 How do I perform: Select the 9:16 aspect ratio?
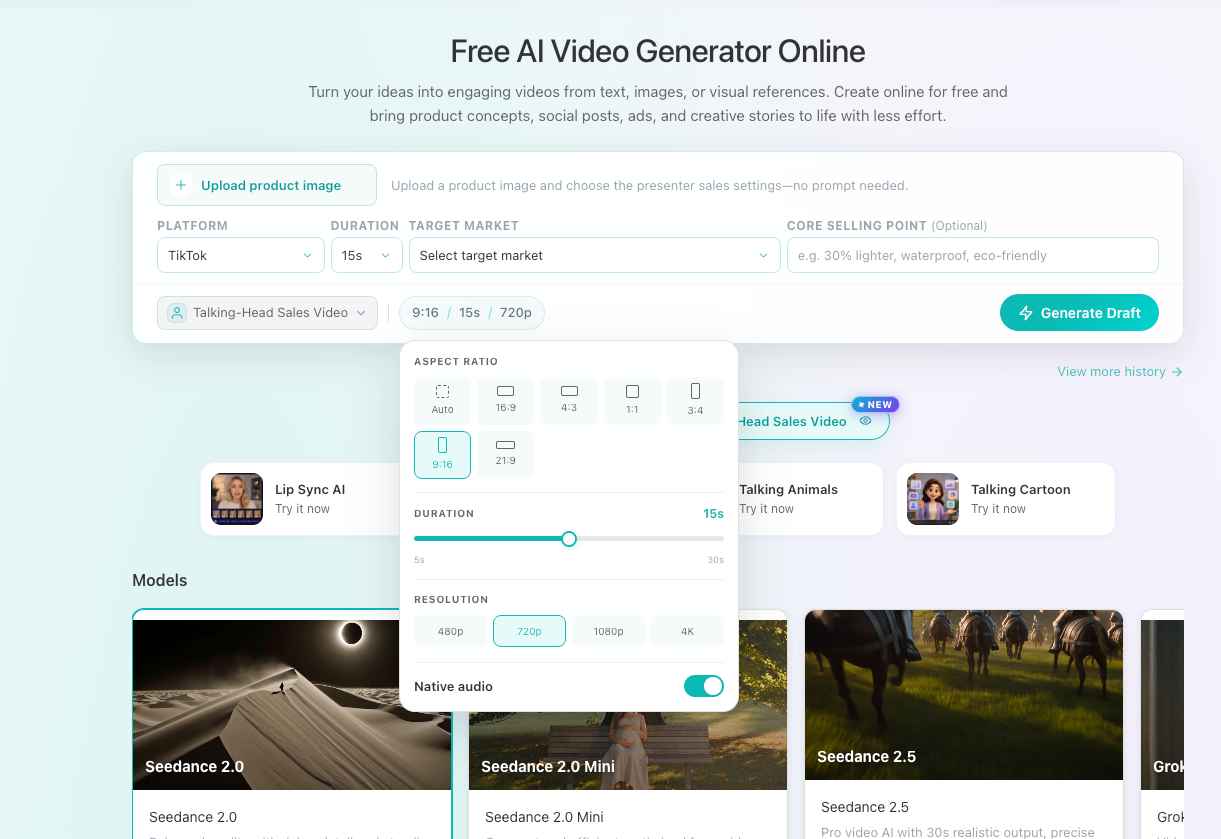pyautogui.click(x=442, y=454)
